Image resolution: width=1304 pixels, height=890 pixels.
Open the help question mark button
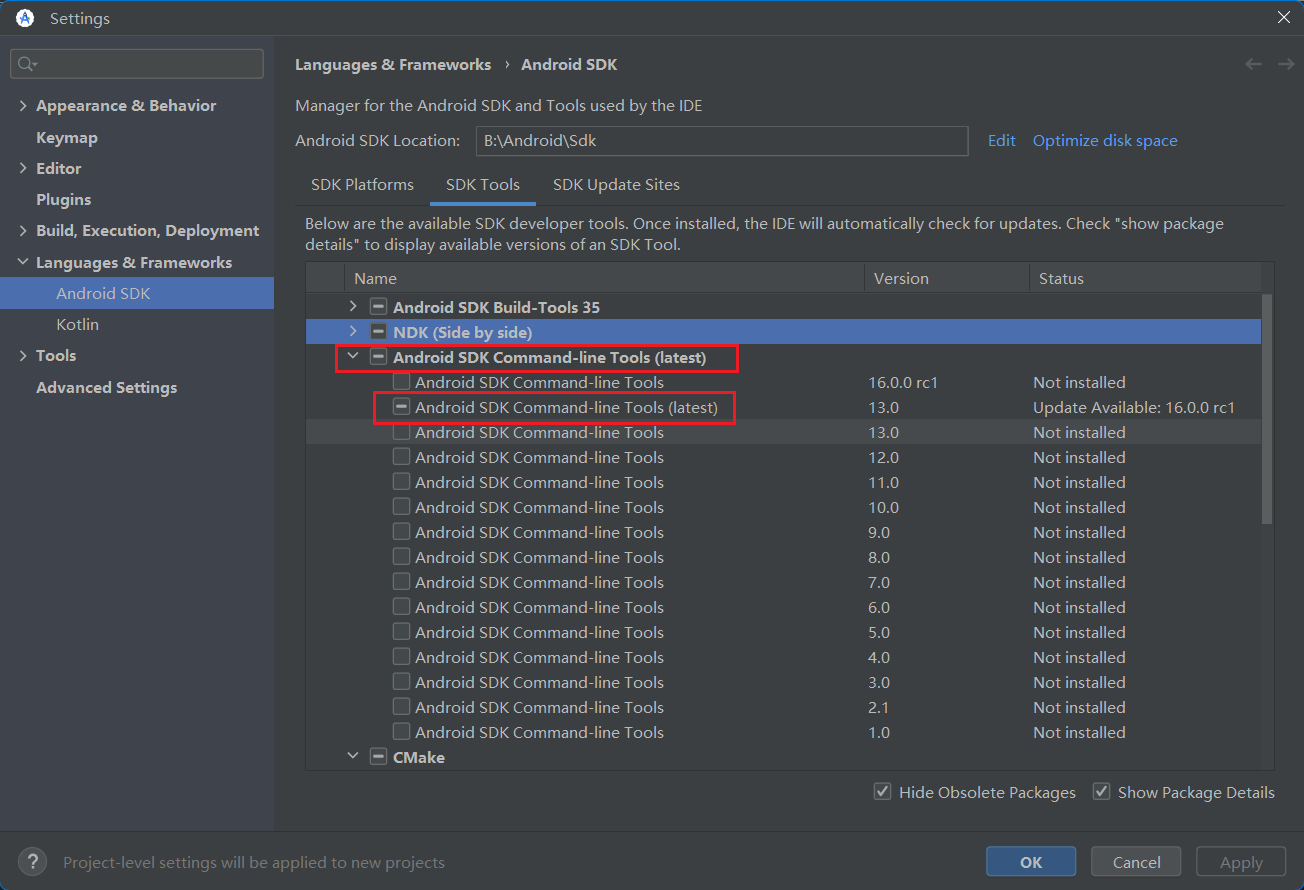point(33,862)
